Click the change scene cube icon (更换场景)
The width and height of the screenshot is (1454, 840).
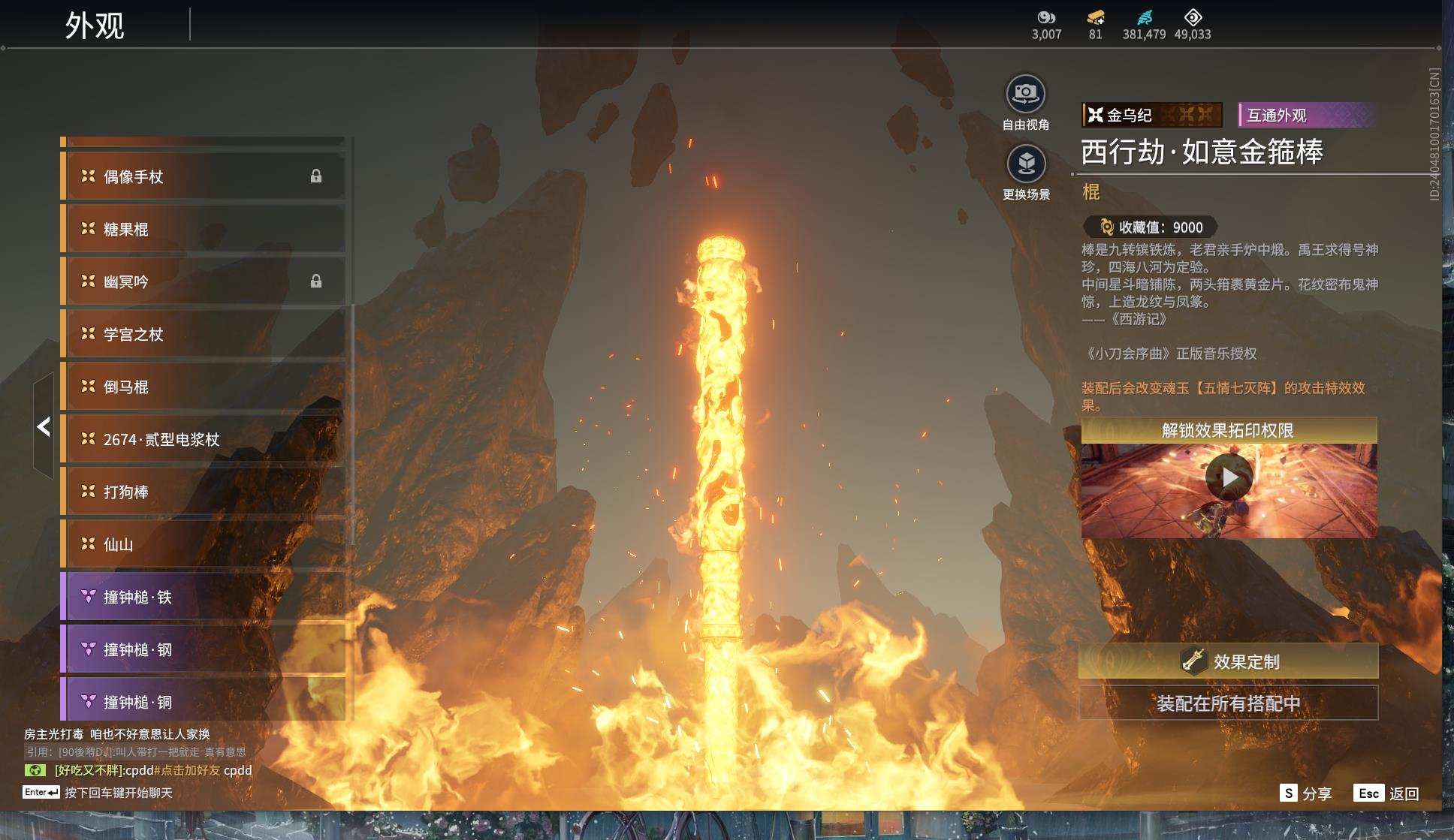click(x=1026, y=164)
